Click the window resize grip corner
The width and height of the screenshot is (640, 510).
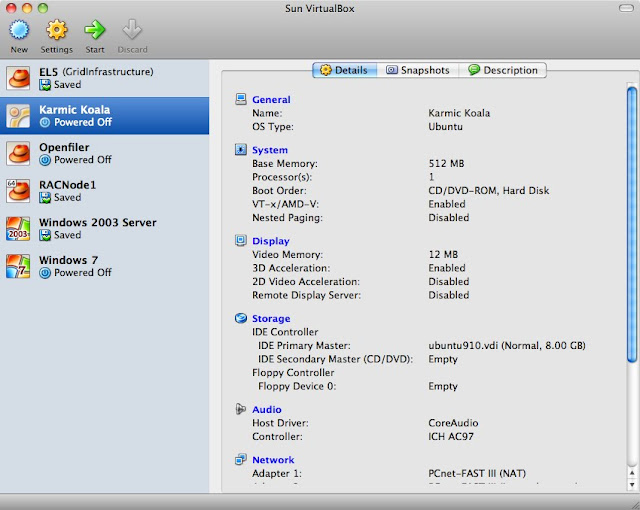[x=634, y=504]
